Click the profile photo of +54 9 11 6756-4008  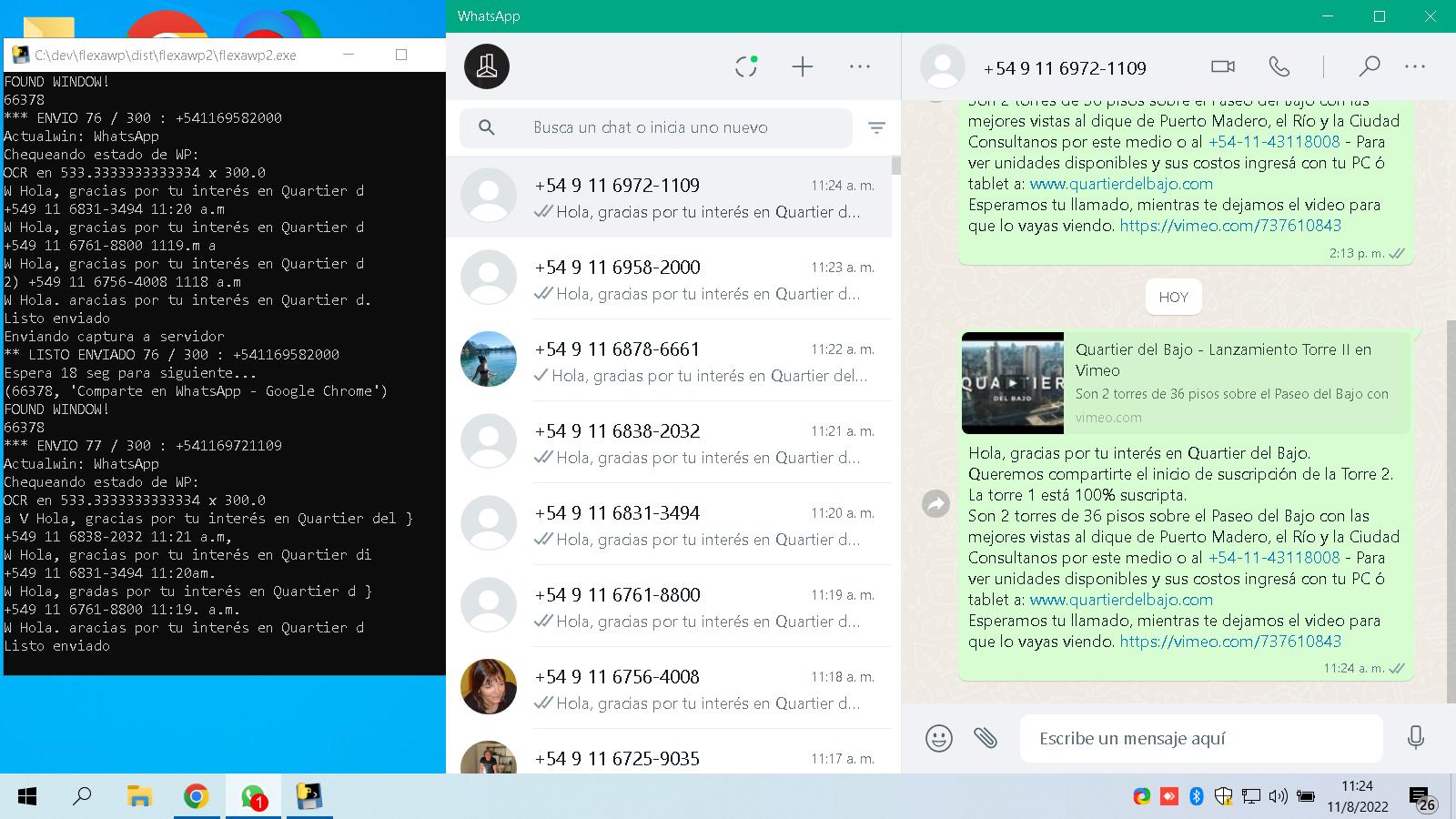click(489, 687)
